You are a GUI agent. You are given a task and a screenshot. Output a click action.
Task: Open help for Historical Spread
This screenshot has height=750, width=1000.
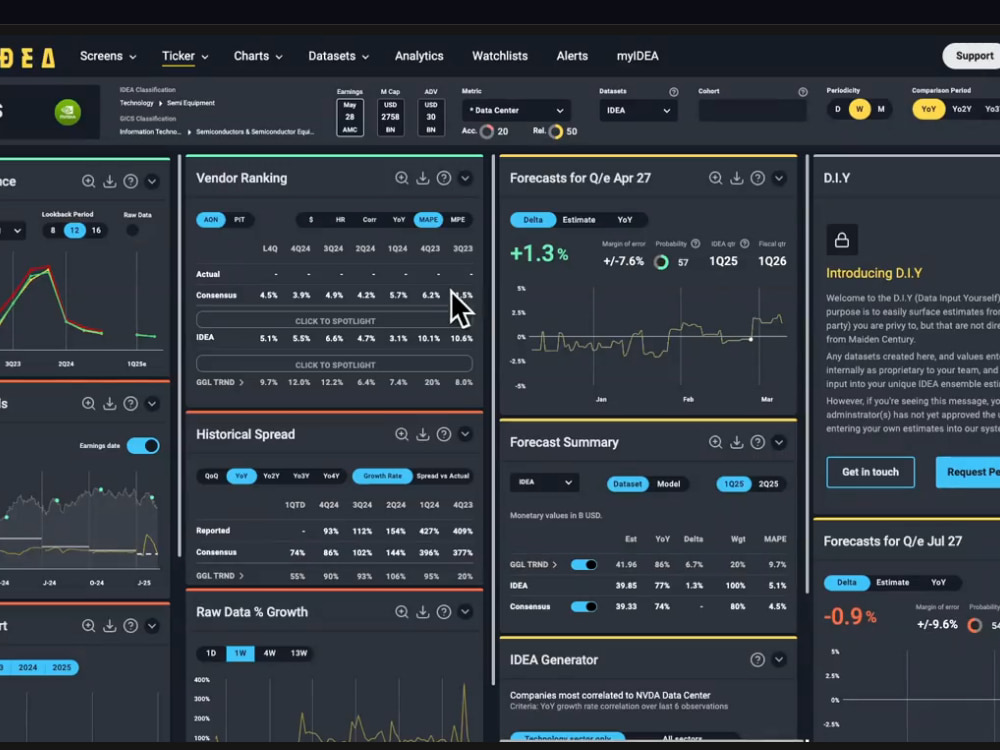444,434
